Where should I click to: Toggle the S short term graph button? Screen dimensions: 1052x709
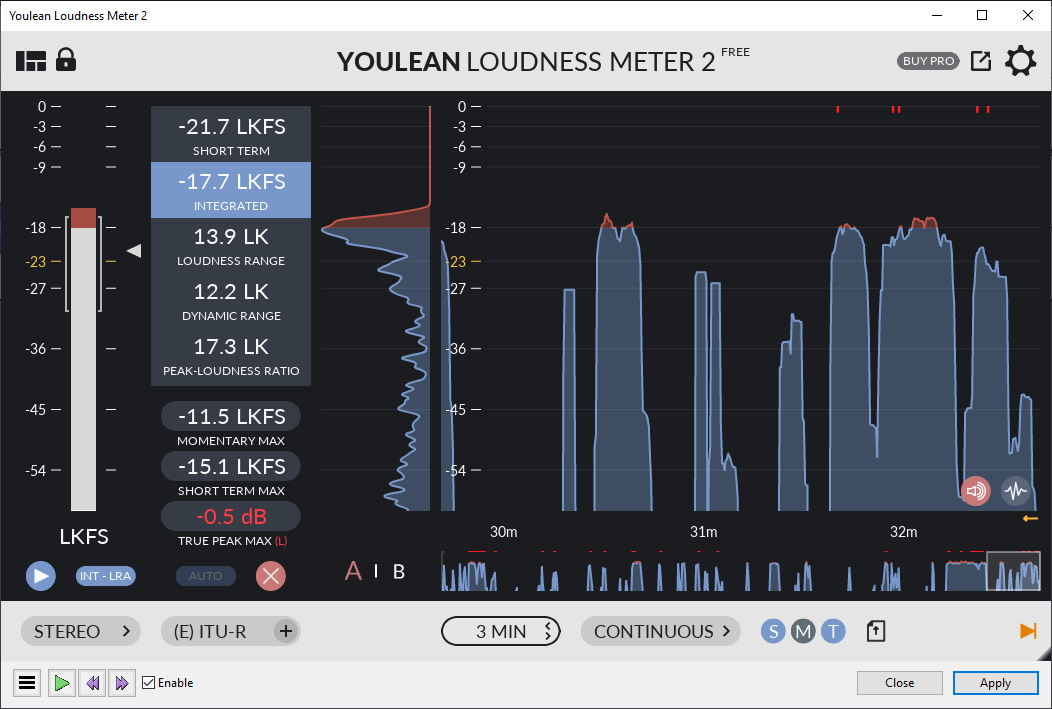tap(773, 631)
